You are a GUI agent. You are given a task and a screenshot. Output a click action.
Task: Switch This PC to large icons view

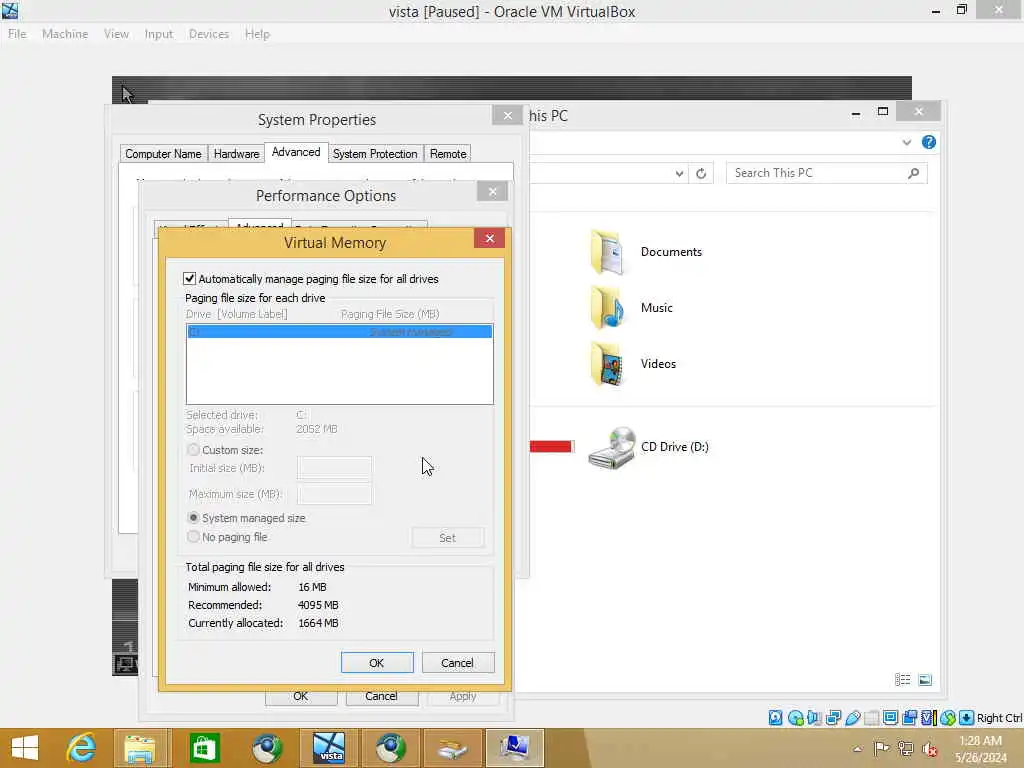click(925, 680)
